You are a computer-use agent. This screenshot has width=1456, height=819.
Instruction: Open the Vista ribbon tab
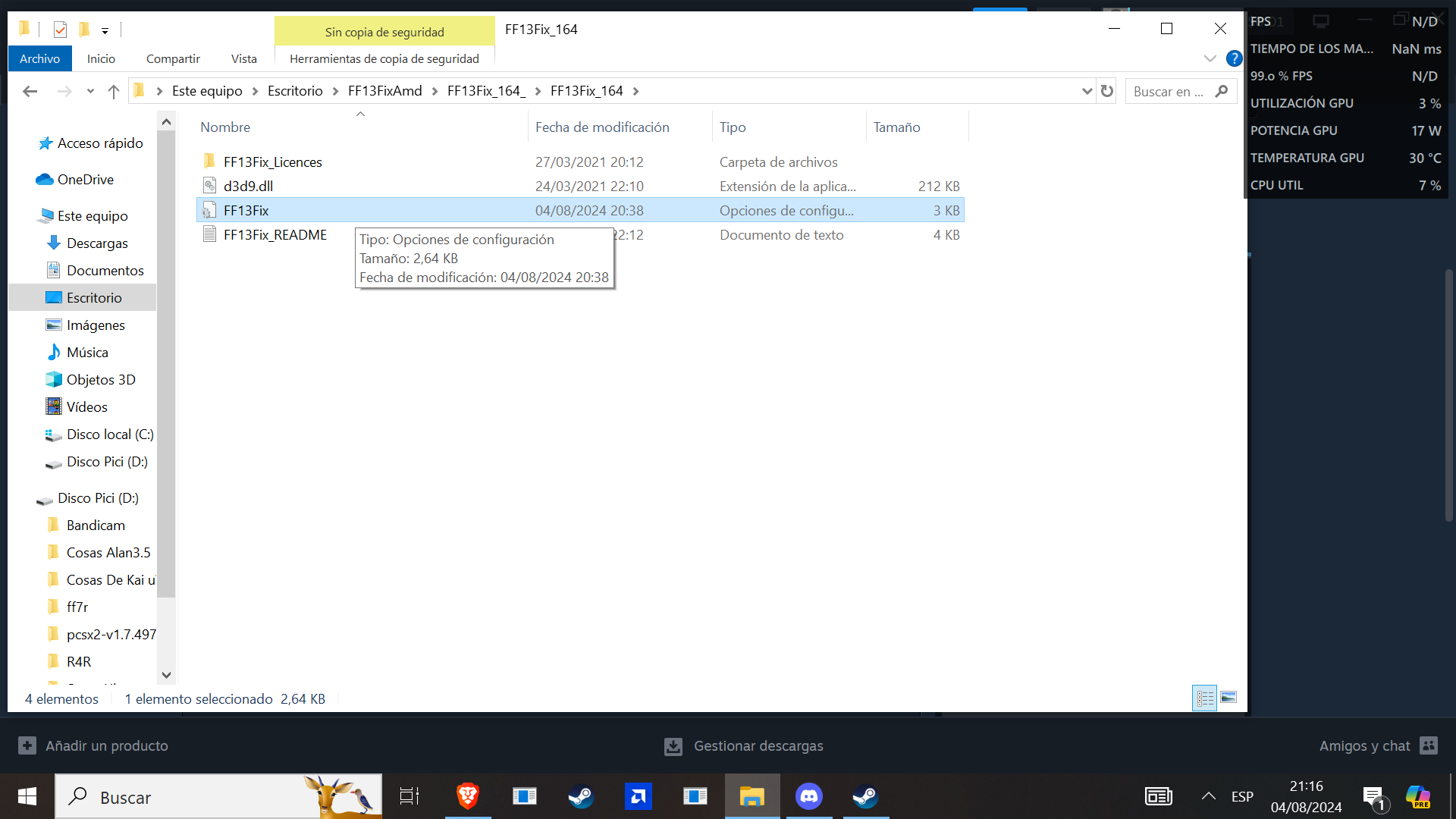tap(243, 58)
